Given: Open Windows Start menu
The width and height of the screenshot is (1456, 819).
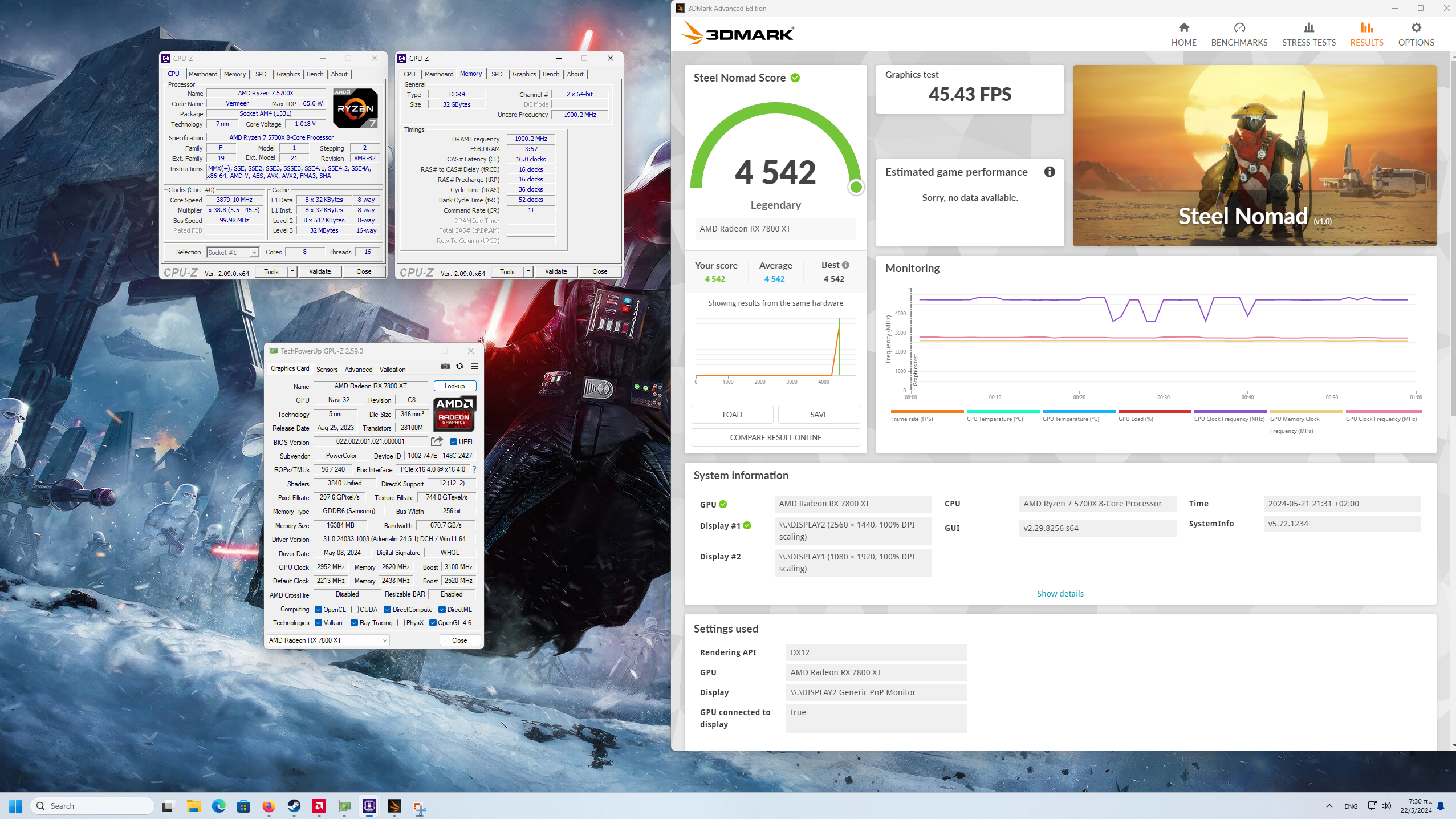Looking at the screenshot, I should coord(15,806).
